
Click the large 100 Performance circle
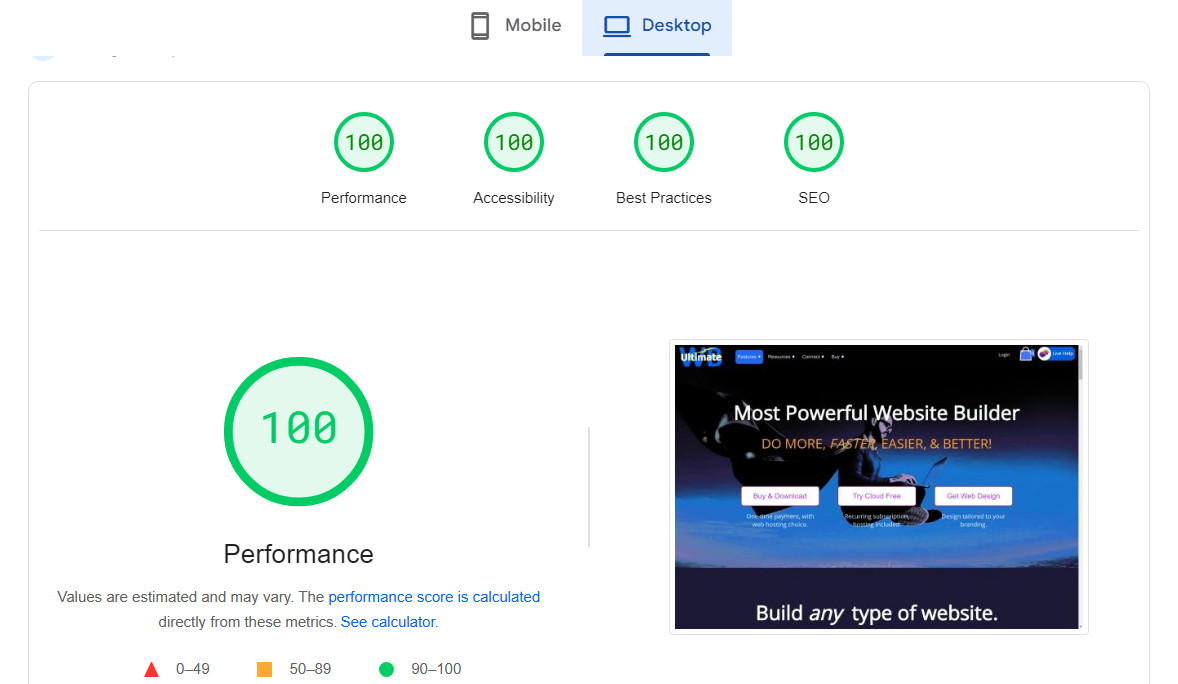click(298, 431)
